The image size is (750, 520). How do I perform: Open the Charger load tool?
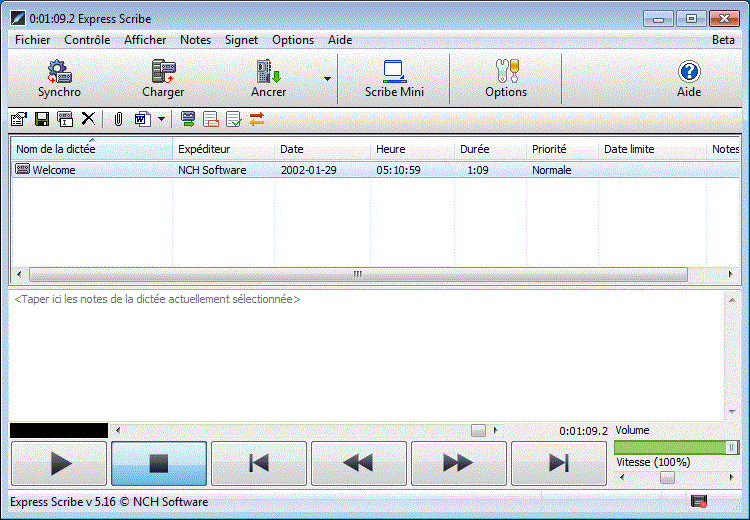(x=163, y=79)
